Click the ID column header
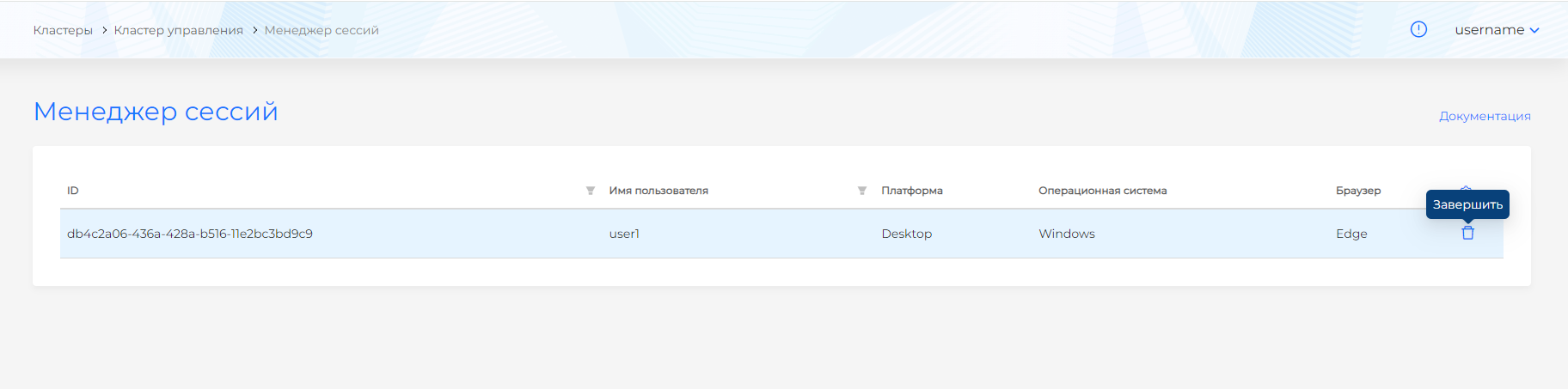Image resolution: width=1568 pixels, height=389 pixels. [73, 191]
